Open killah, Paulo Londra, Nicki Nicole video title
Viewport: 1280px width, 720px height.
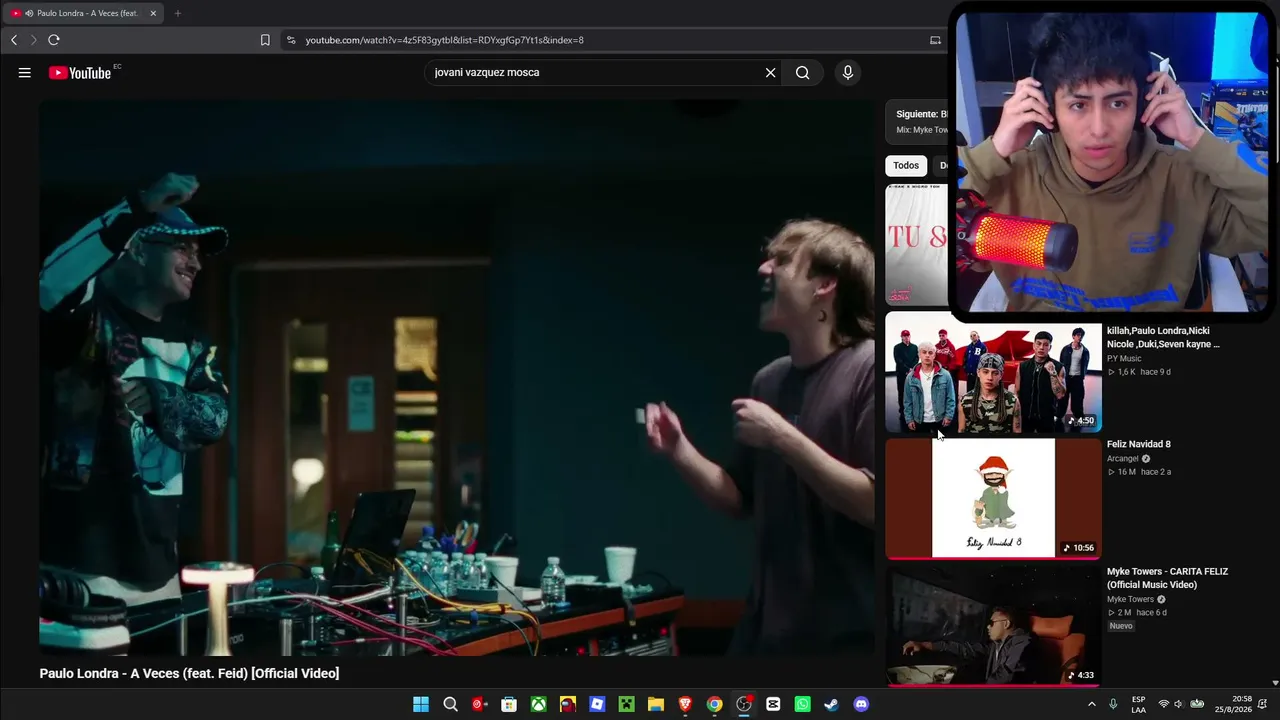[x=1163, y=337]
